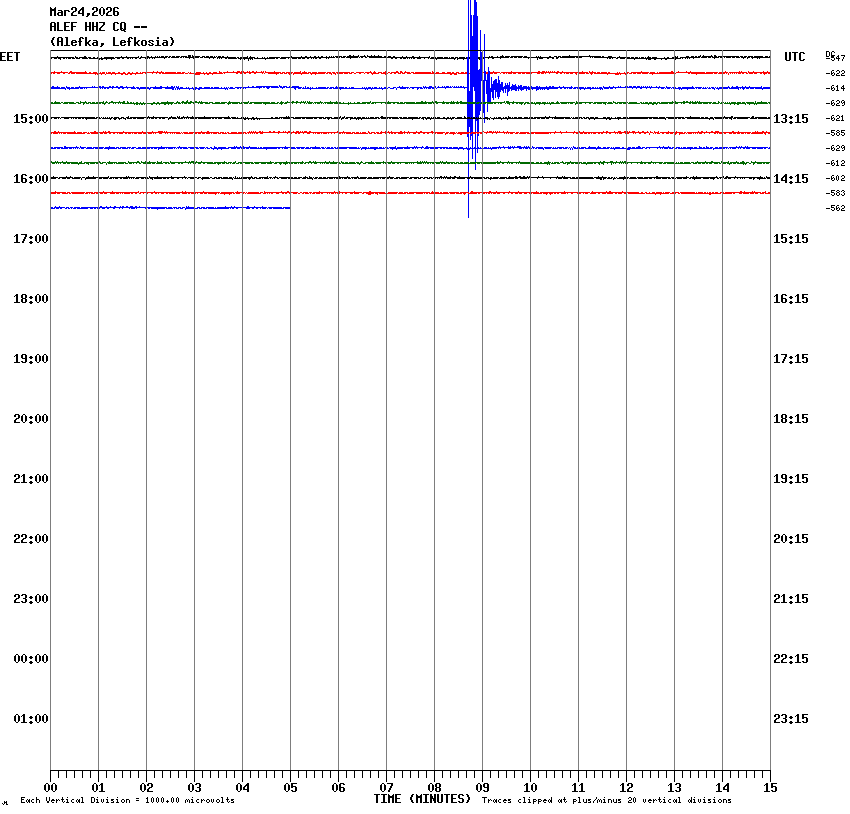Click minute 15 on the bottom axis
This screenshot has width=850, height=814.
coord(769,788)
